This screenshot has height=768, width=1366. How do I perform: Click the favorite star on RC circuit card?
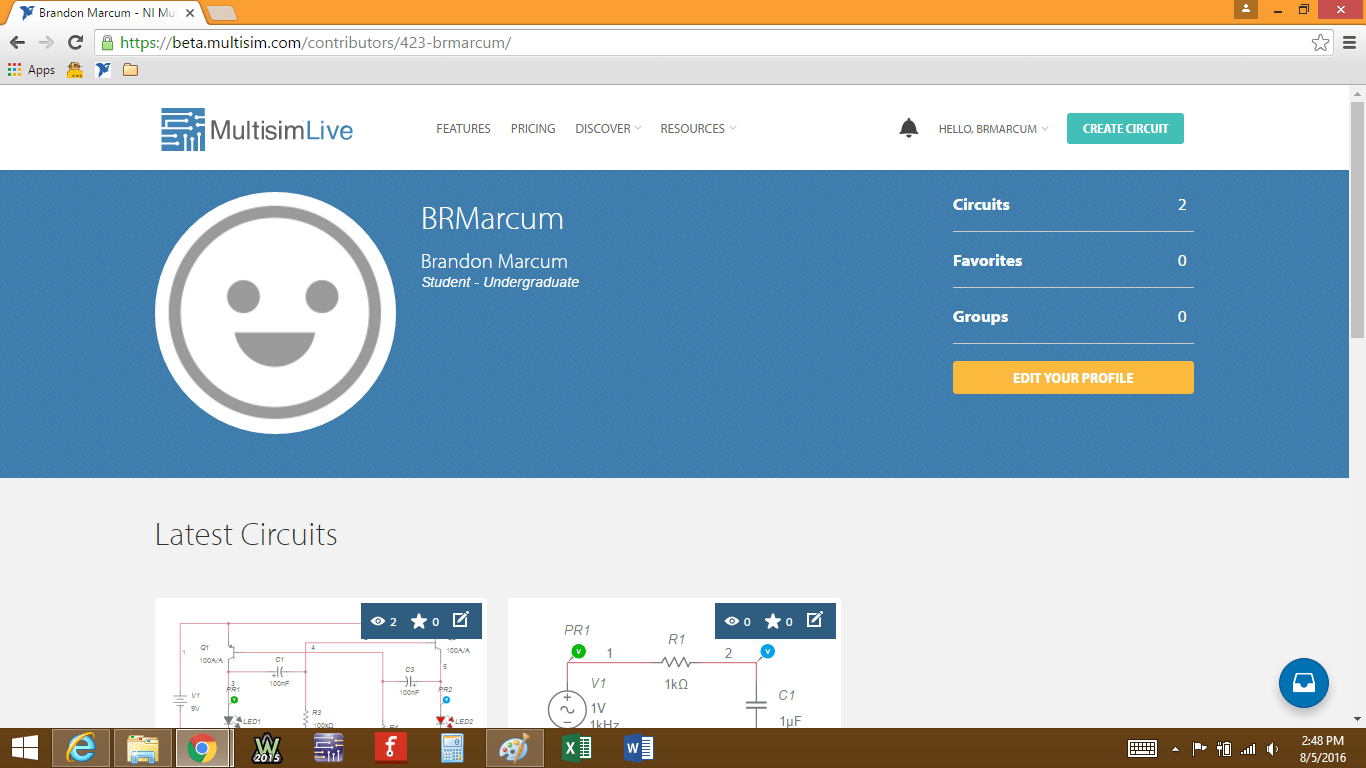coord(773,621)
